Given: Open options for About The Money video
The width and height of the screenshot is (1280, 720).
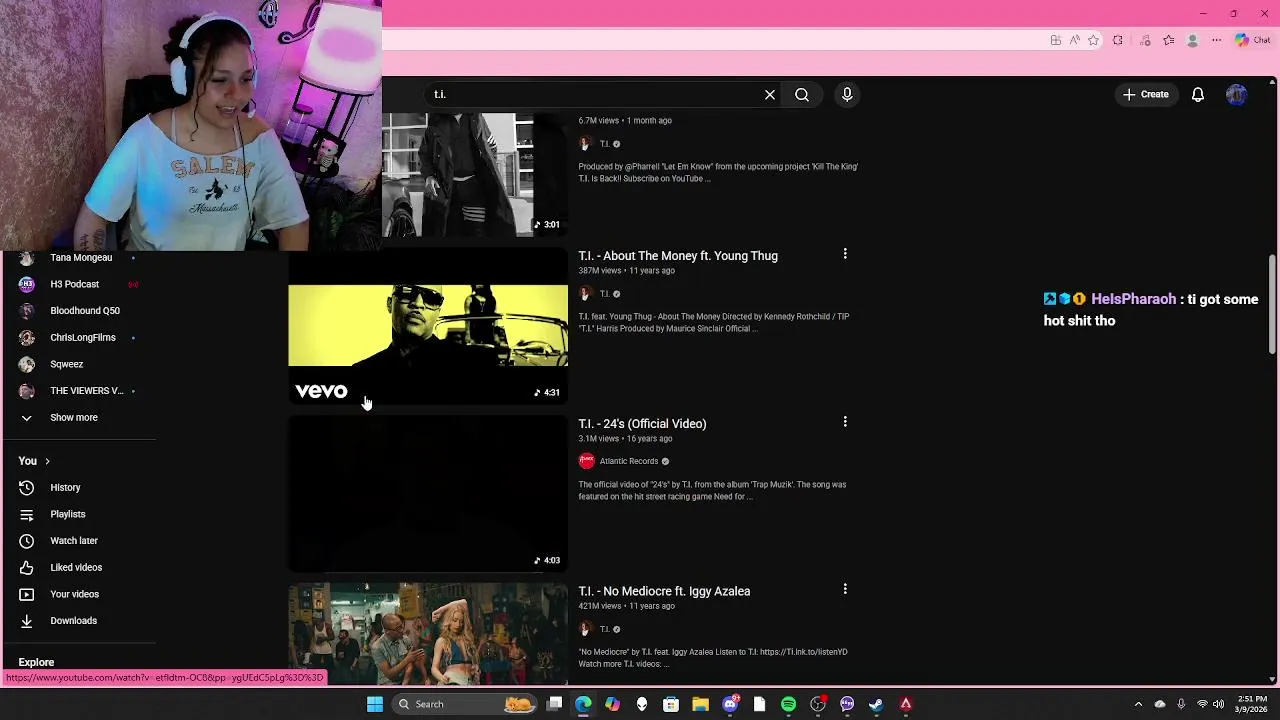Looking at the screenshot, I should 845,254.
